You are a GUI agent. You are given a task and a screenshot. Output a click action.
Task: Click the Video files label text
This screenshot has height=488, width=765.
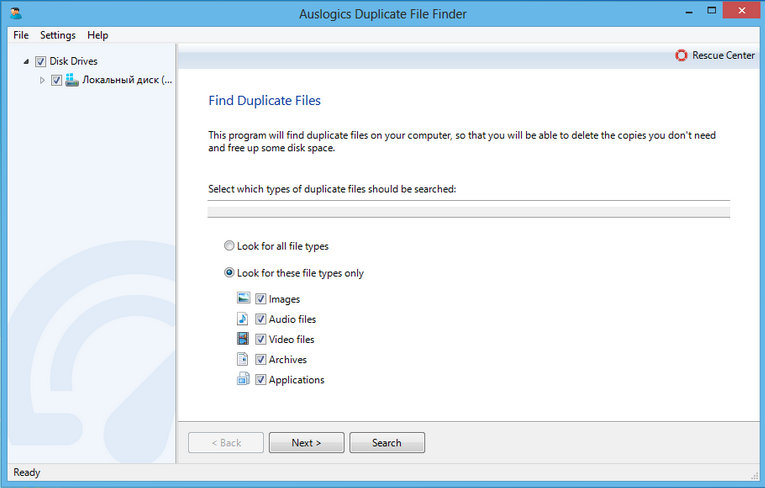291,339
